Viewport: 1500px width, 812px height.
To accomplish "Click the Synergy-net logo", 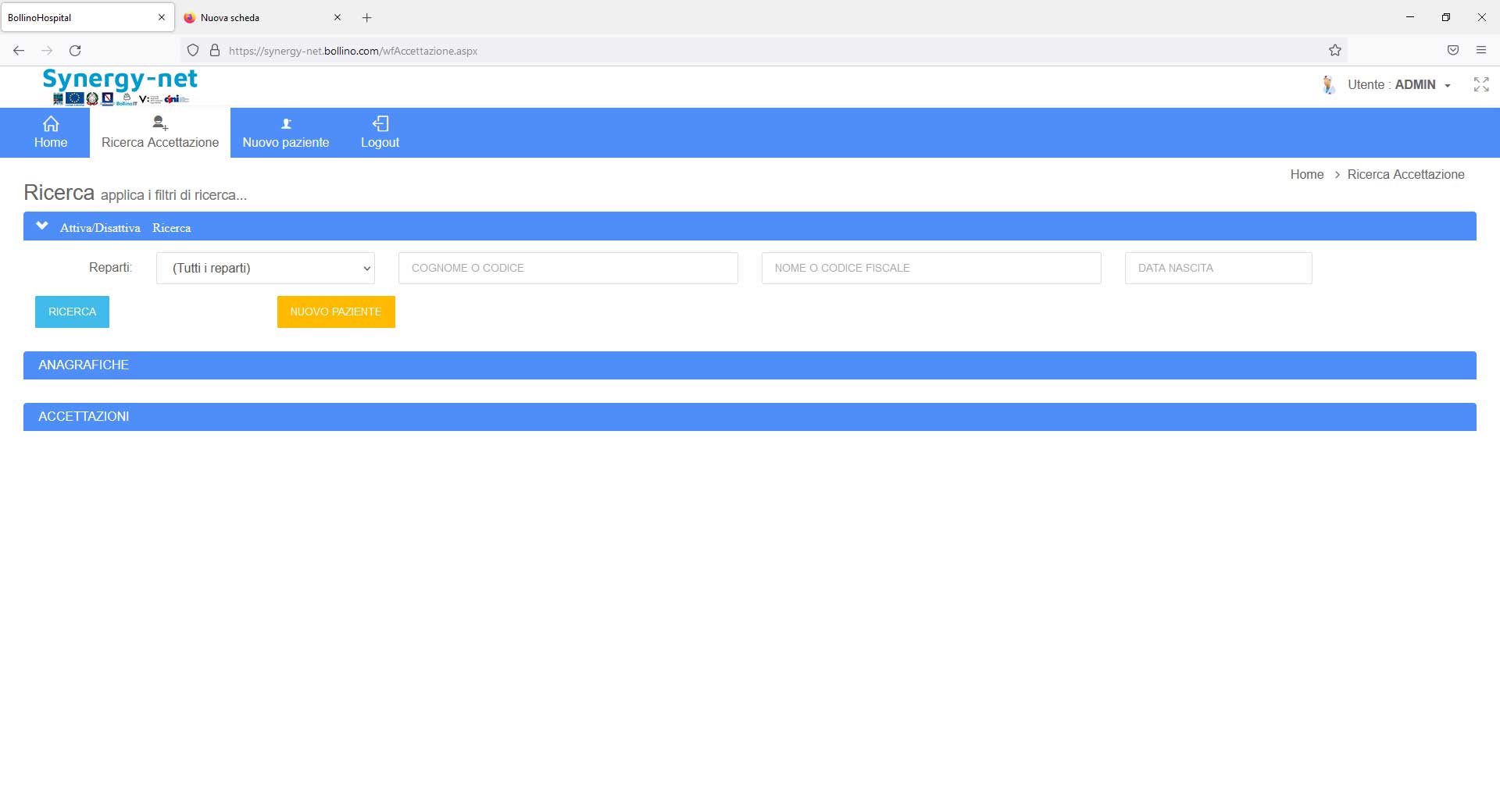I will (x=120, y=86).
